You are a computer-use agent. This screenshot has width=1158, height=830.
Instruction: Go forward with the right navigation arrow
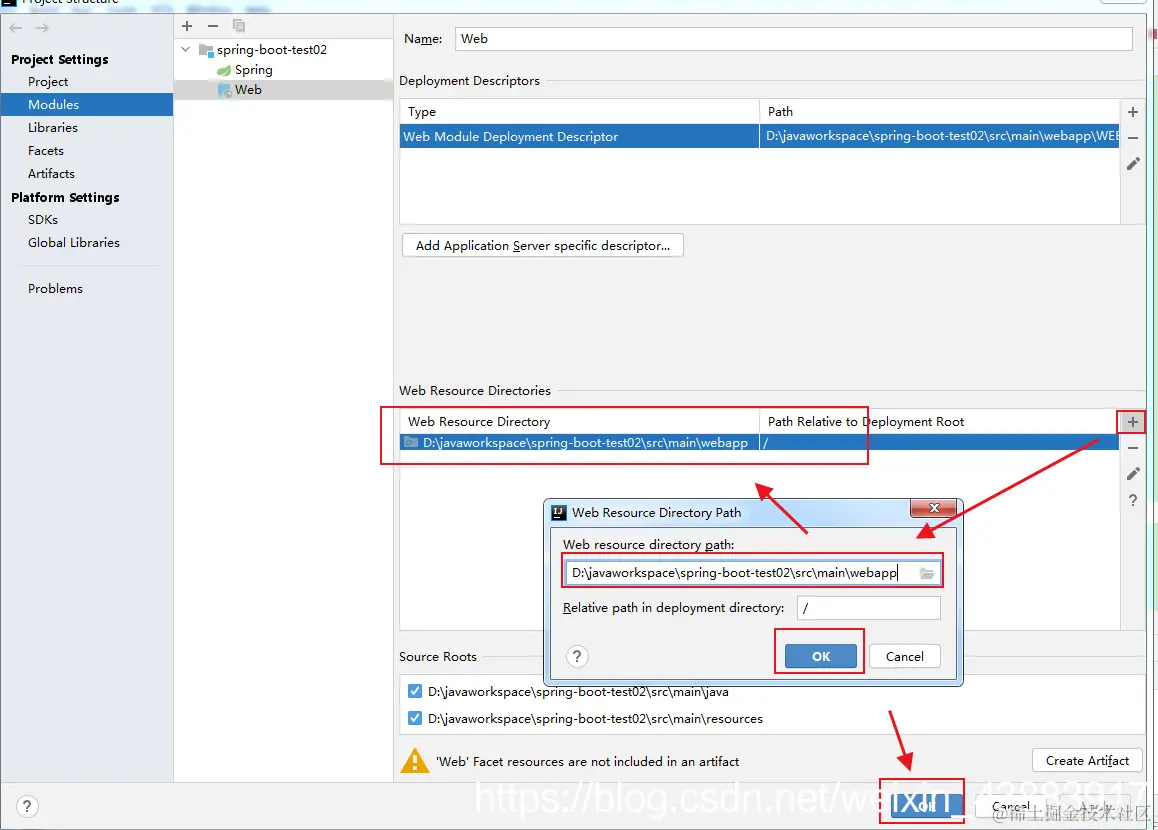[x=42, y=28]
